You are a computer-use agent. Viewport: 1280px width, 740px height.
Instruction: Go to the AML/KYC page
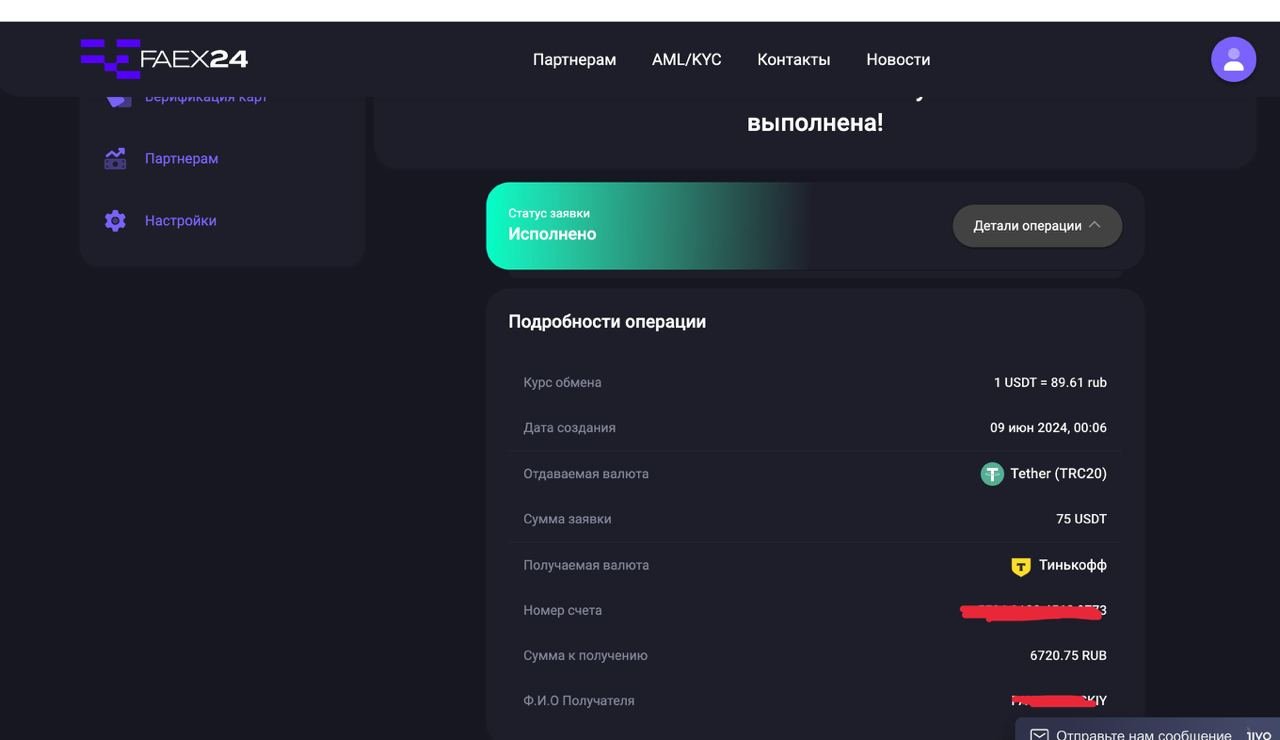pos(686,60)
